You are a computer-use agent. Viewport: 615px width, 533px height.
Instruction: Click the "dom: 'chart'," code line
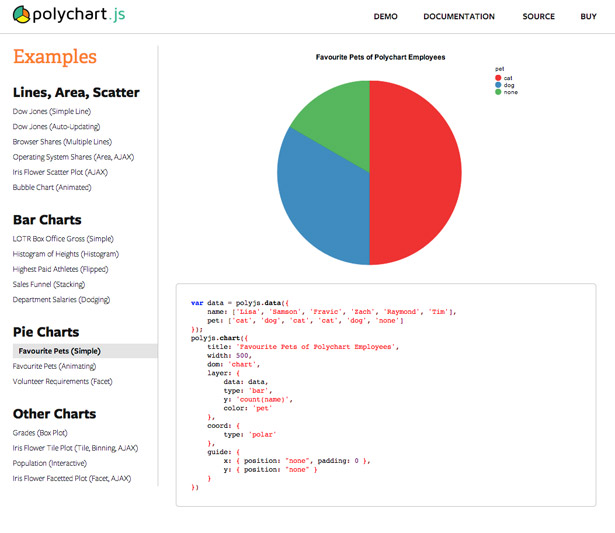click(233, 364)
